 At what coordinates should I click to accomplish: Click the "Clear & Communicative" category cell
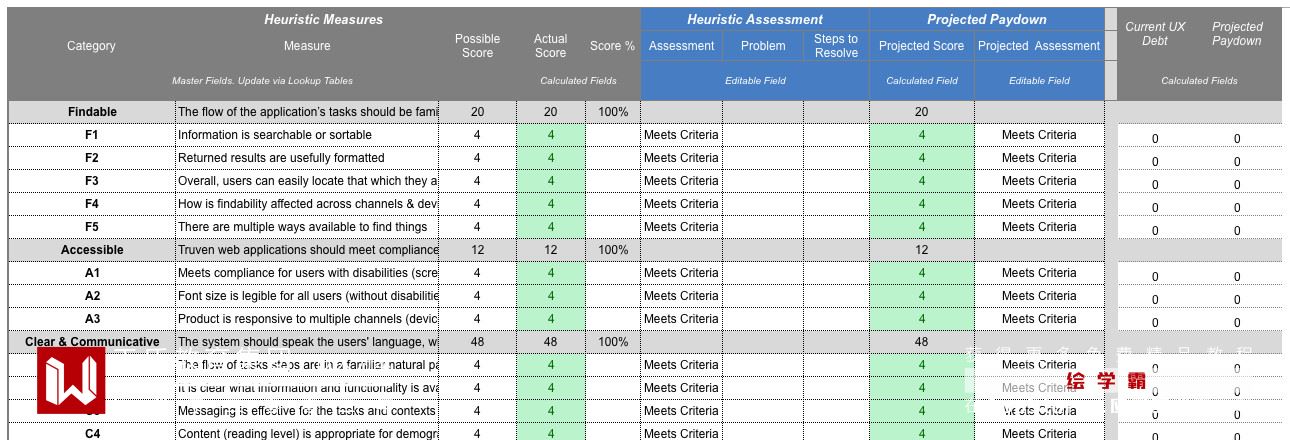pyautogui.click(x=92, y=342)
